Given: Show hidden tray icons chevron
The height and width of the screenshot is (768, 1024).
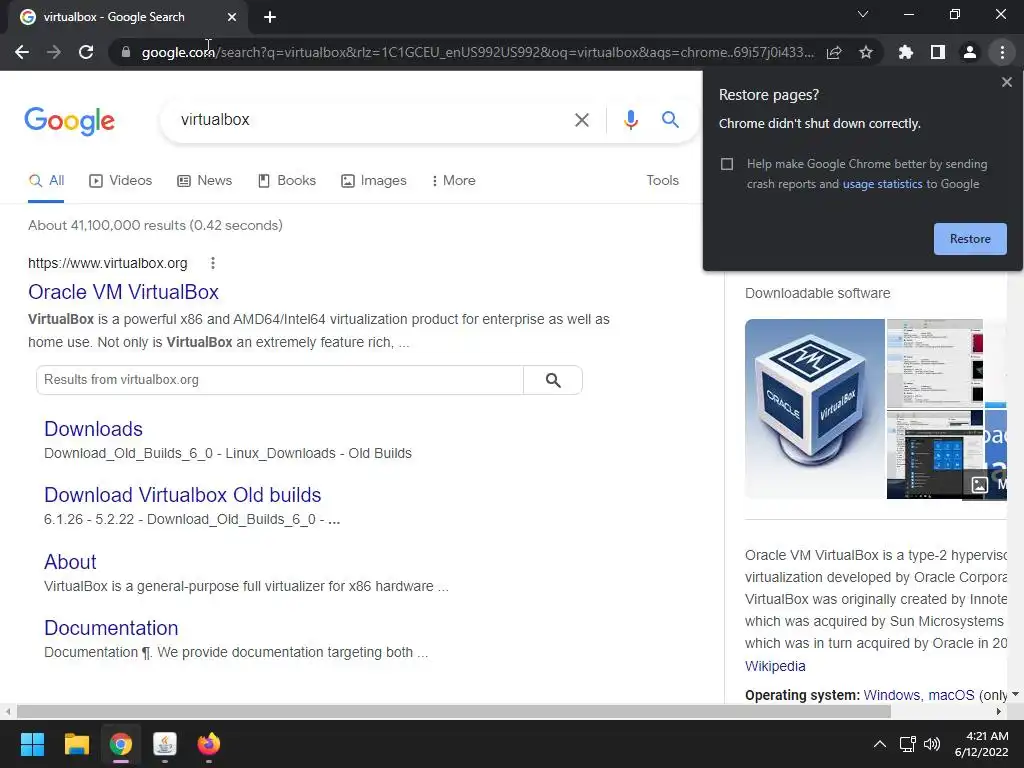Looking at the screenshot, I should pyautogui.click(x=880, y=744).
